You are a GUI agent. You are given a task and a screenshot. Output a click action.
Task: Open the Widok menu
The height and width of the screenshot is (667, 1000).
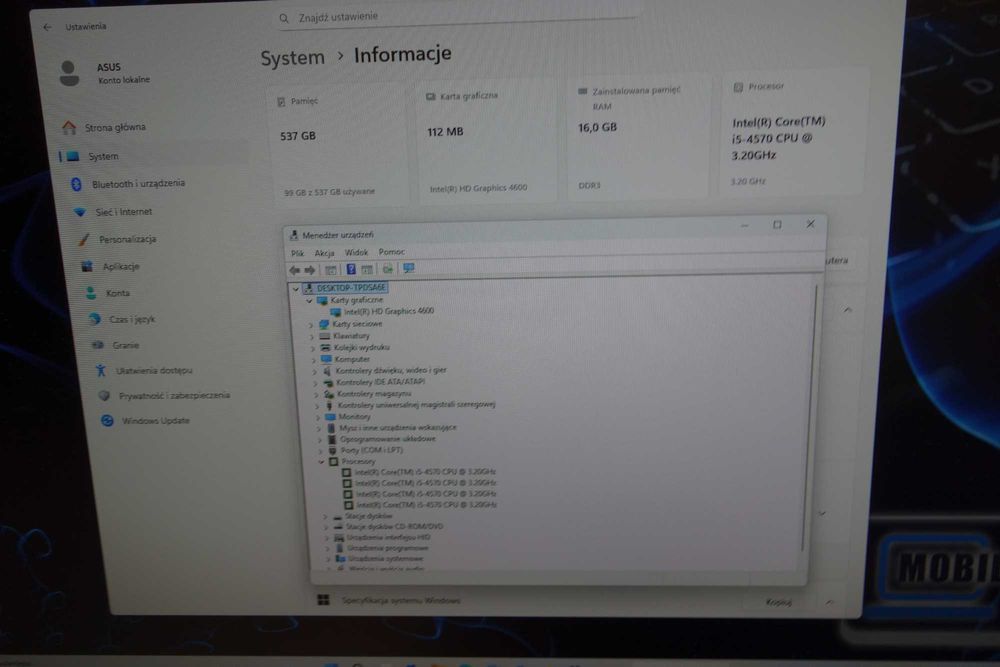(356, 253)
